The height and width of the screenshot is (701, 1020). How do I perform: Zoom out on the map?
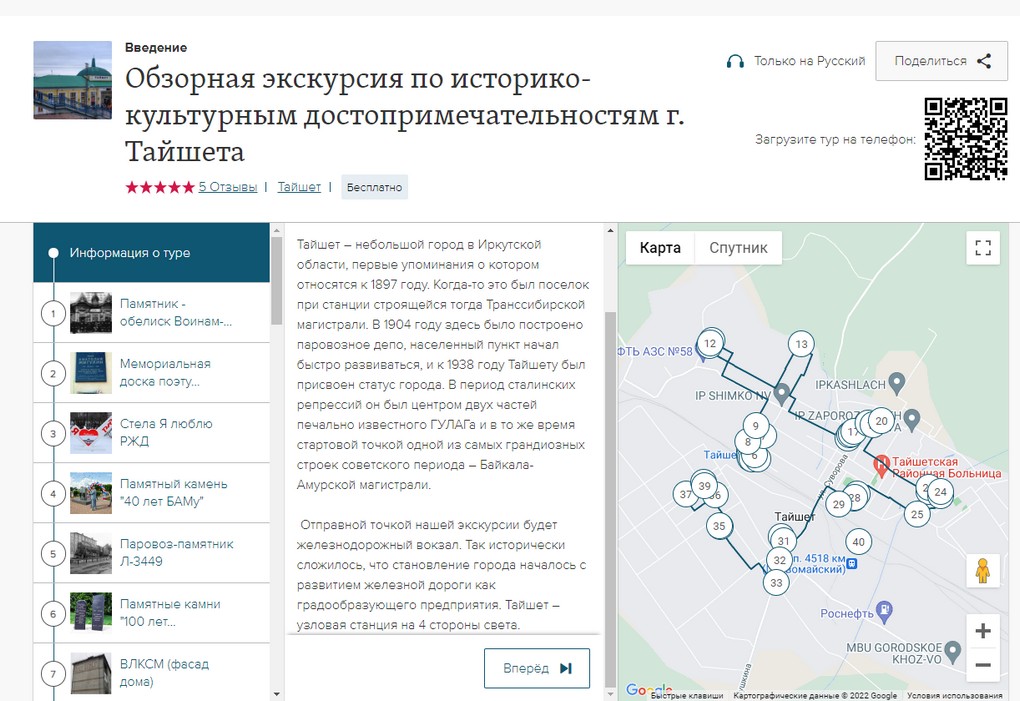pos(983,665)
